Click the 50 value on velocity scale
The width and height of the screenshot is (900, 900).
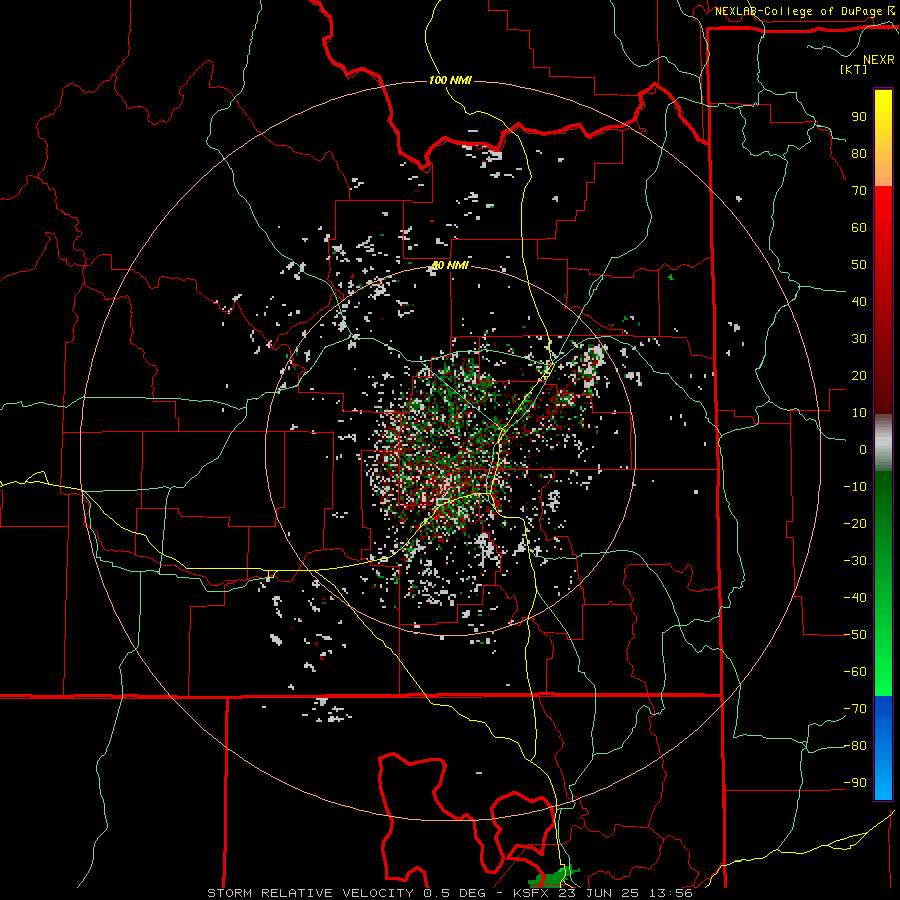coord(859,265)
